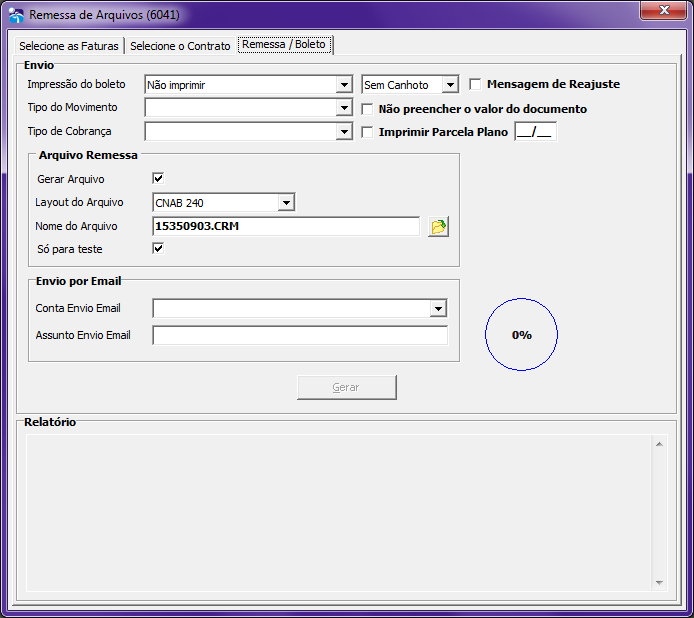Tick Não preencher o valor do documento
The width and height of the screenshot is (694, 618).
coord(367,109)
